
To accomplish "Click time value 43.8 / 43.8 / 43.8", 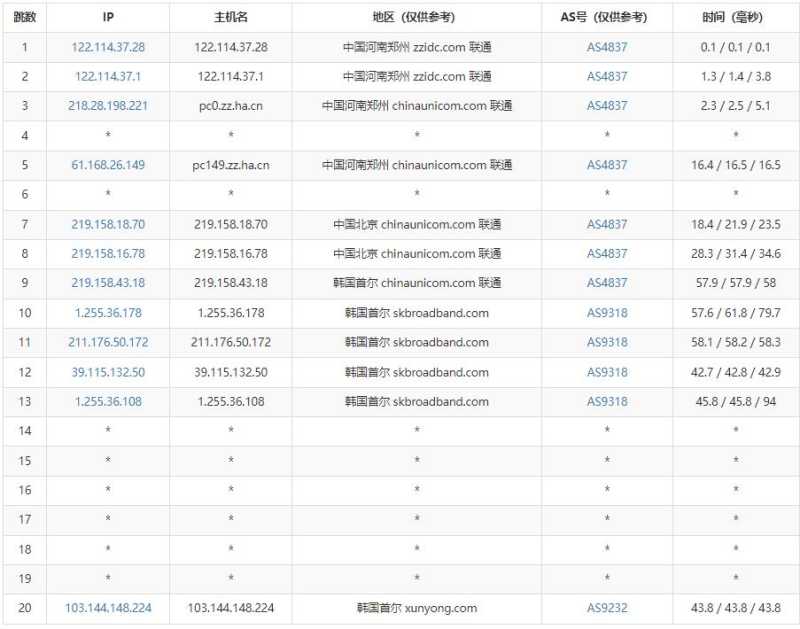I will tap(736, 608).
